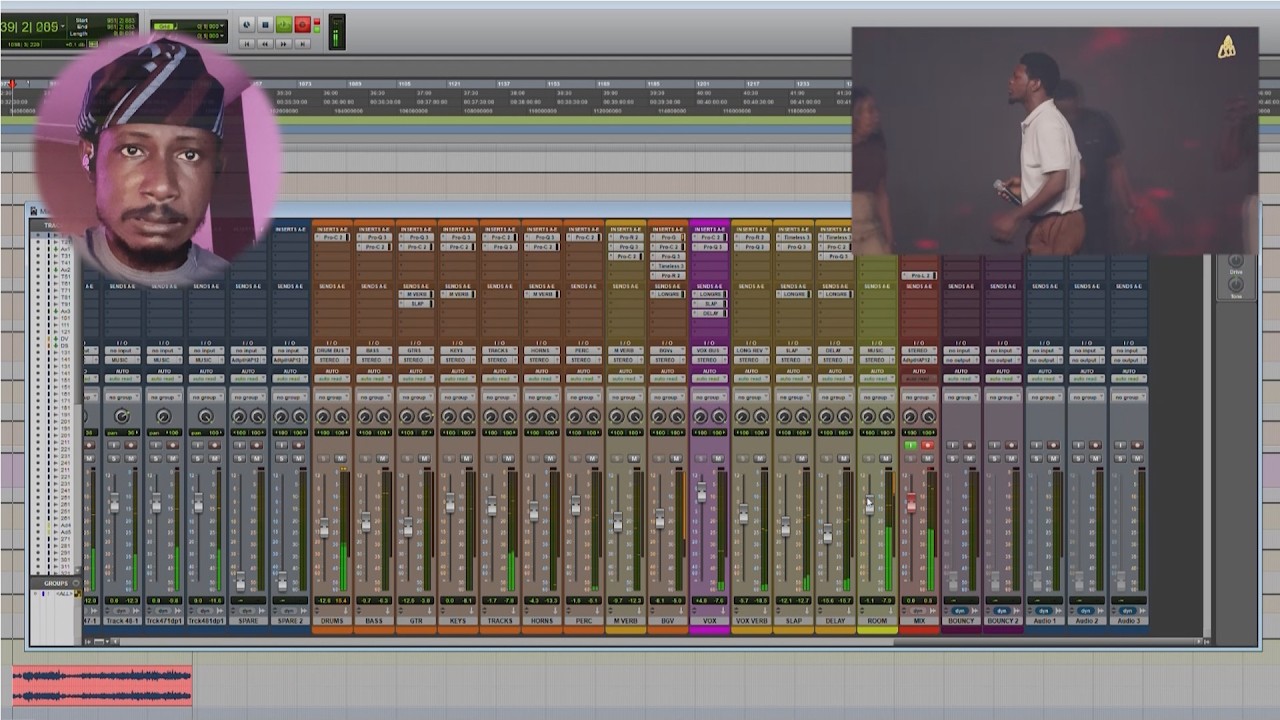The width and height of the screenshot is (1280, 720).
Task: Click the Rewind transport button
Action: click(265, 43)
